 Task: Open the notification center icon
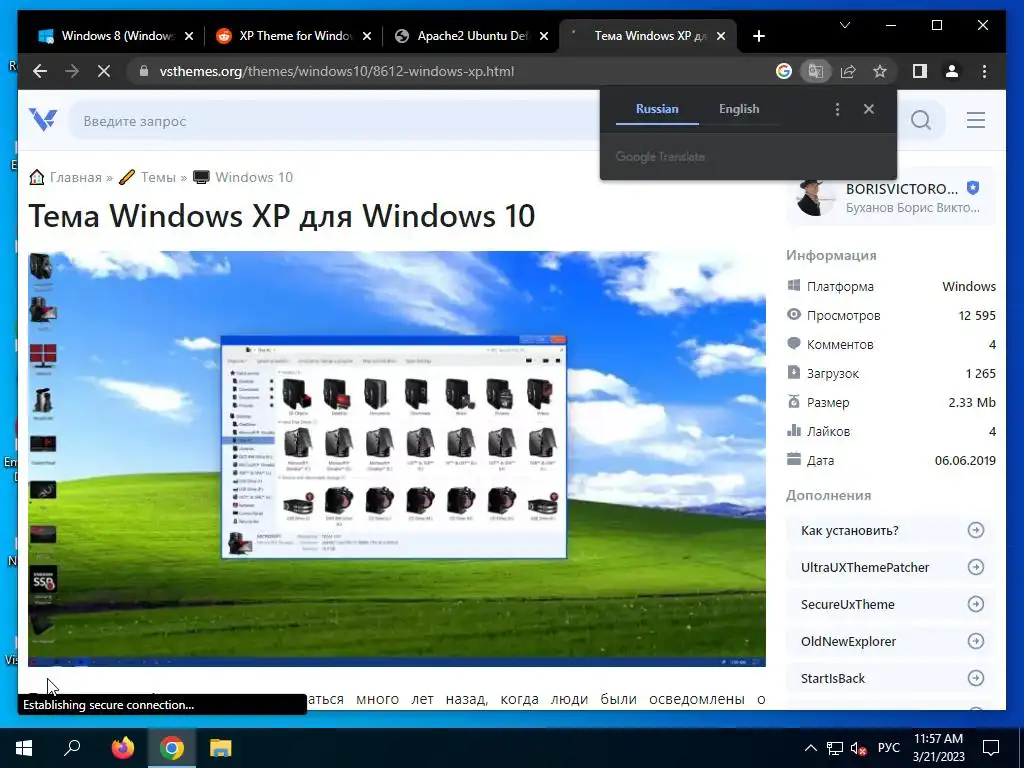pyautogui.click(x=991, y=748)
